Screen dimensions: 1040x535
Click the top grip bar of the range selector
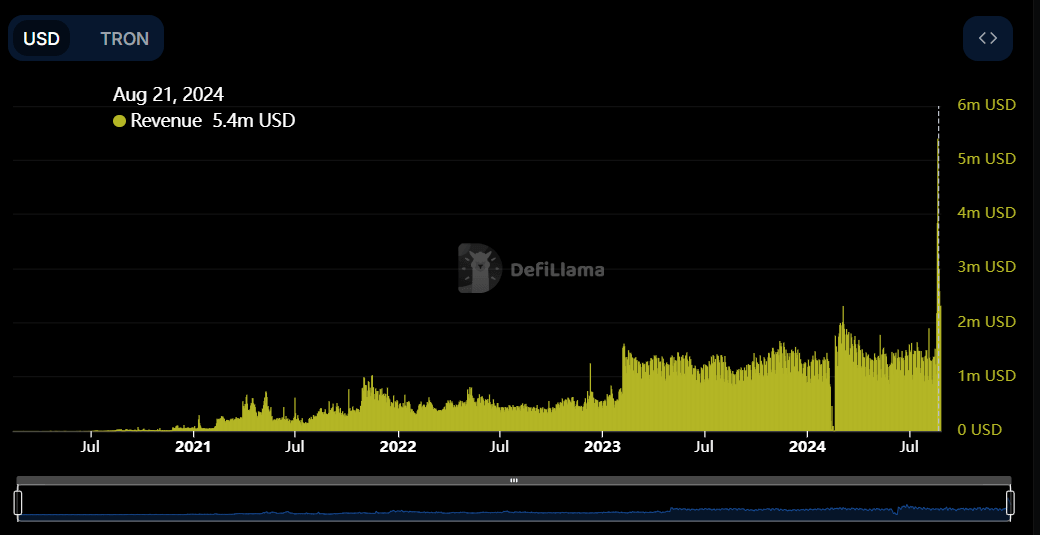(x=514, y=480)
